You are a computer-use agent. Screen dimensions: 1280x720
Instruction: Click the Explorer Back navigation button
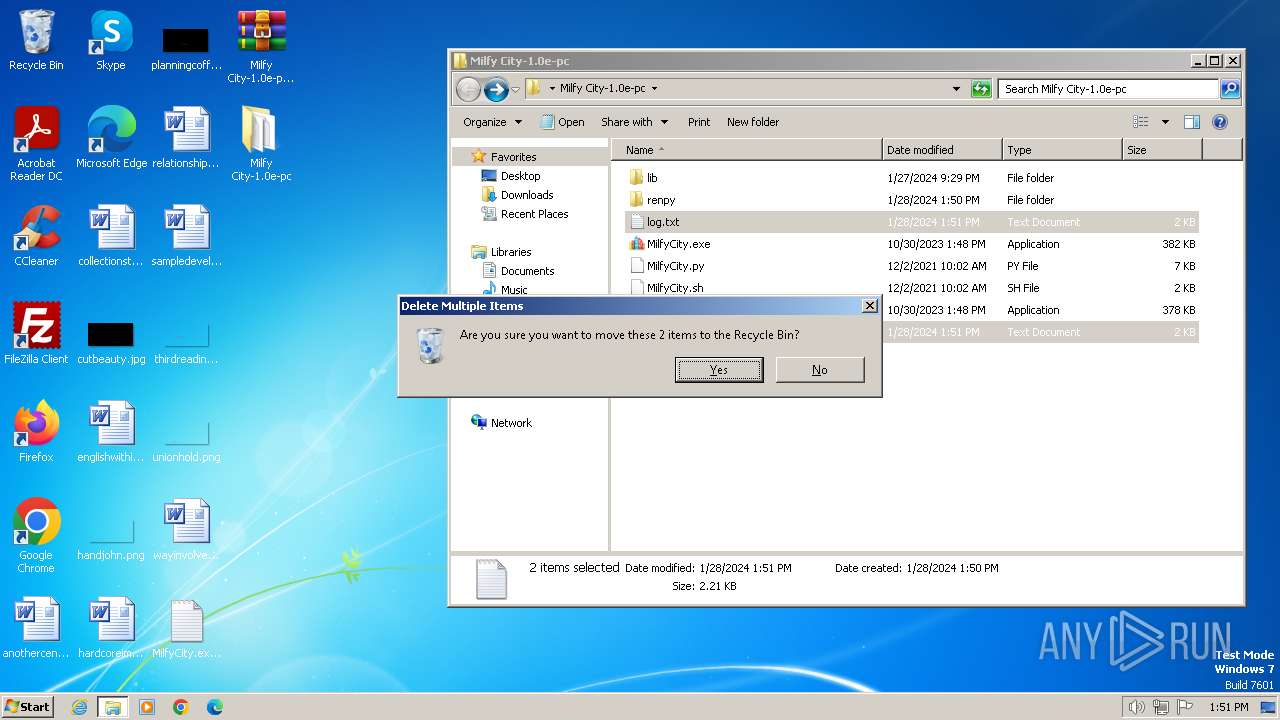coord(469,90)
